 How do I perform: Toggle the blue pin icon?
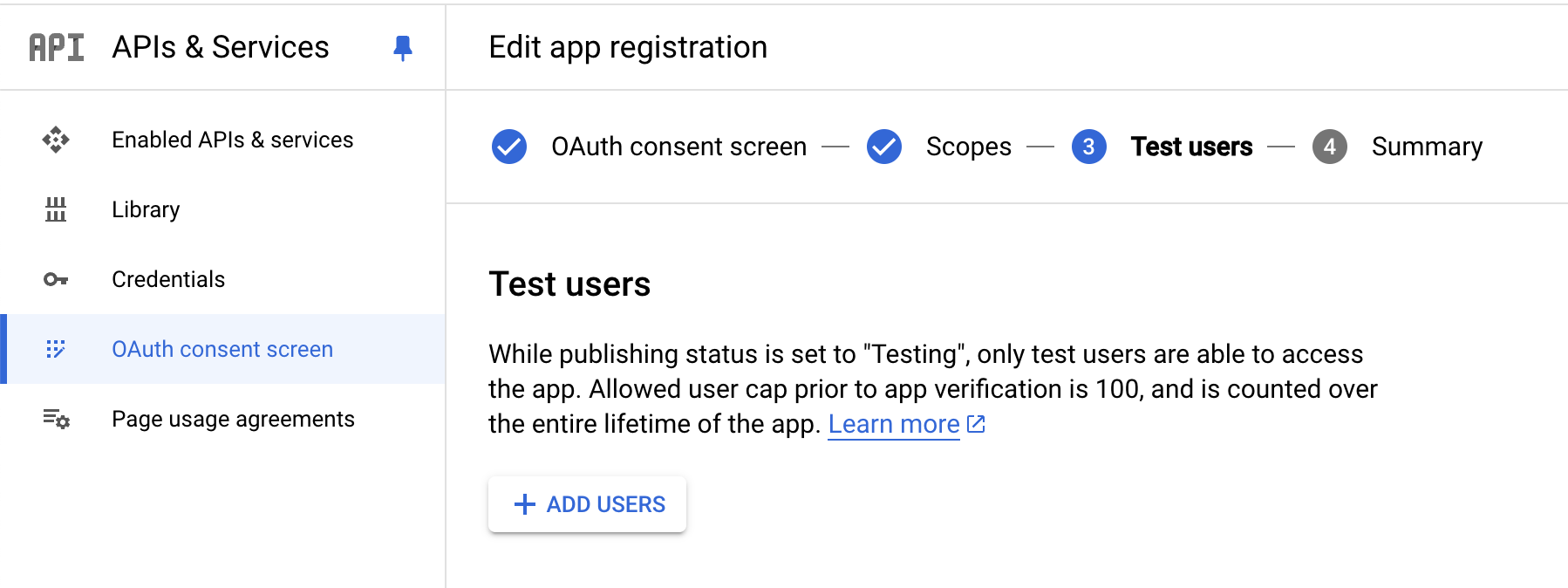coord(402,48)
